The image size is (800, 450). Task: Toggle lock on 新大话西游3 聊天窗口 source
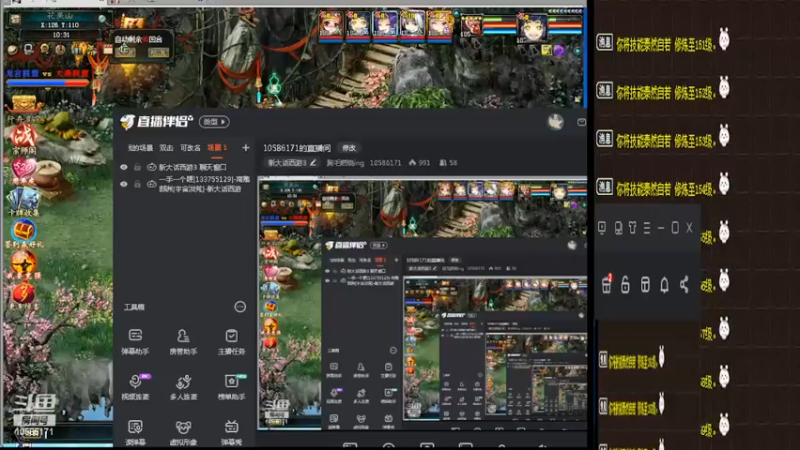click(137, 167)
